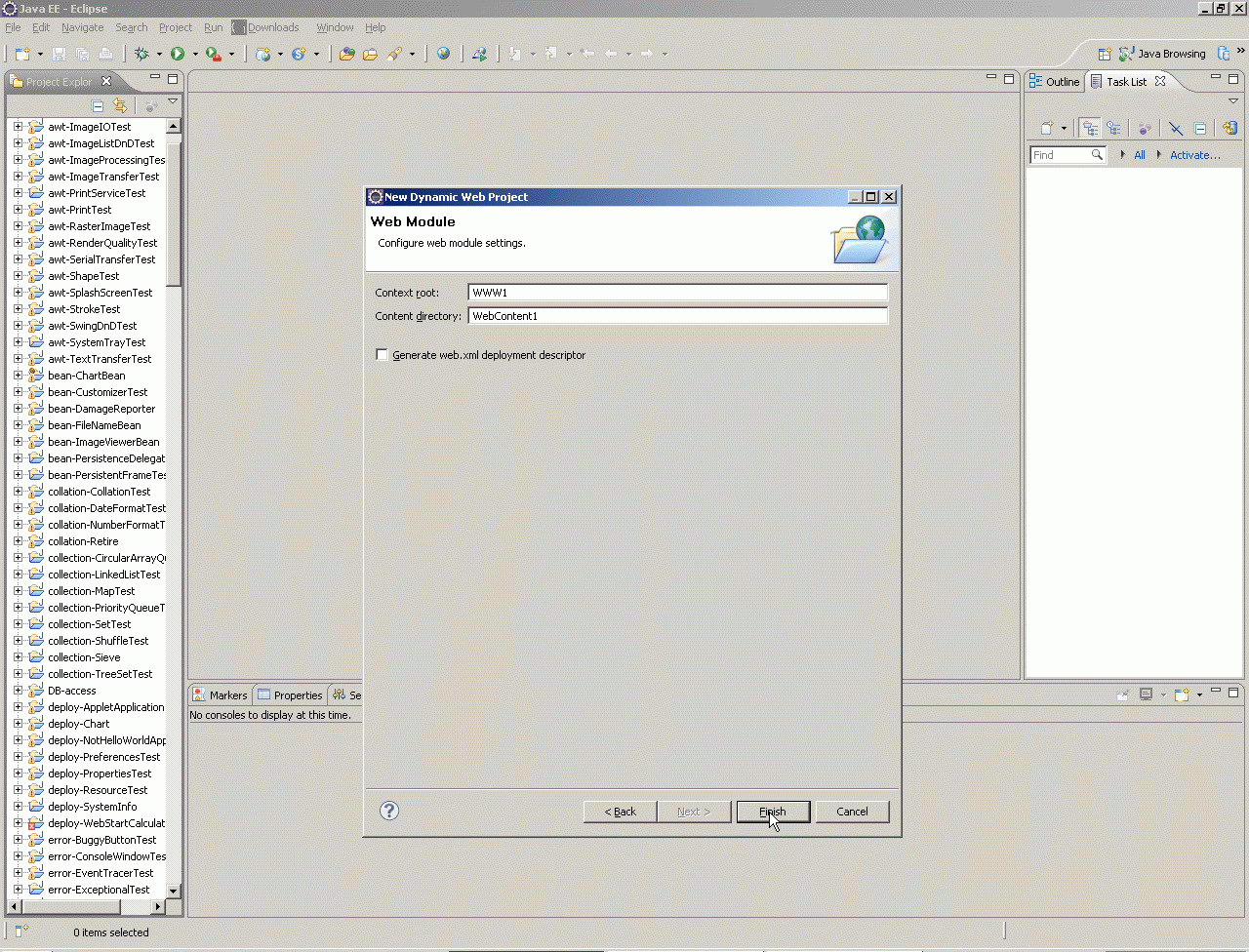The height and width of the screenshot is (952, 1249).
Task: Expand the collection-MapTest project node
Action: [x=18, y=591]
